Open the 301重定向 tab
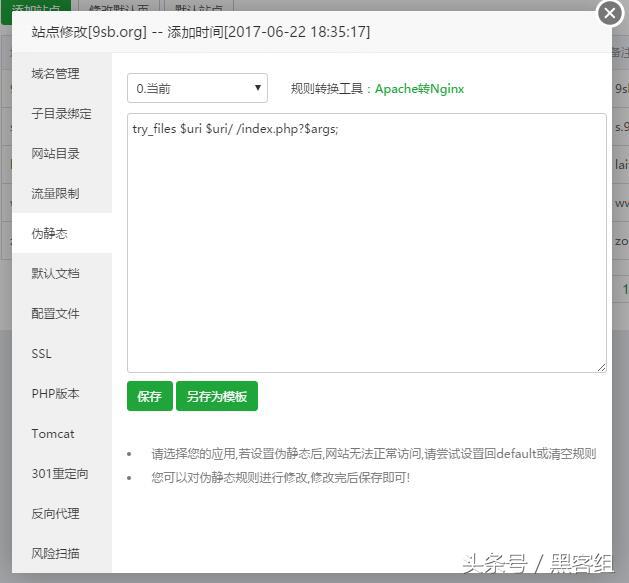The image size is (629, 583). (x=62, y=473)
